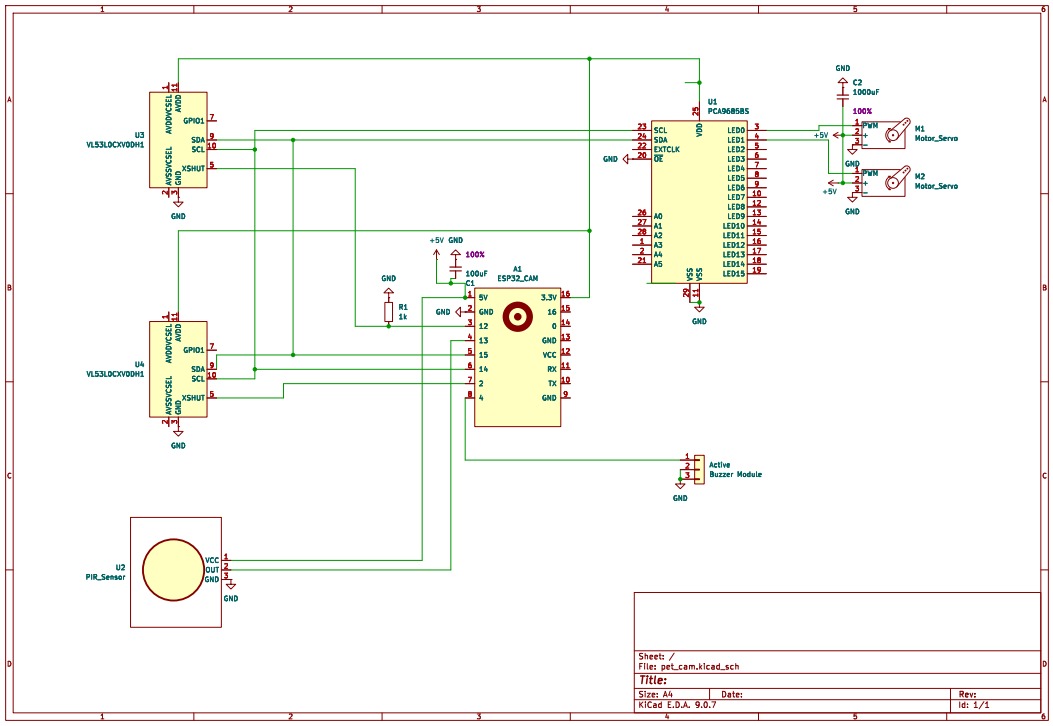Click the wire junction at ESP32_CAM 3.3V rail top

click(589, 59)
